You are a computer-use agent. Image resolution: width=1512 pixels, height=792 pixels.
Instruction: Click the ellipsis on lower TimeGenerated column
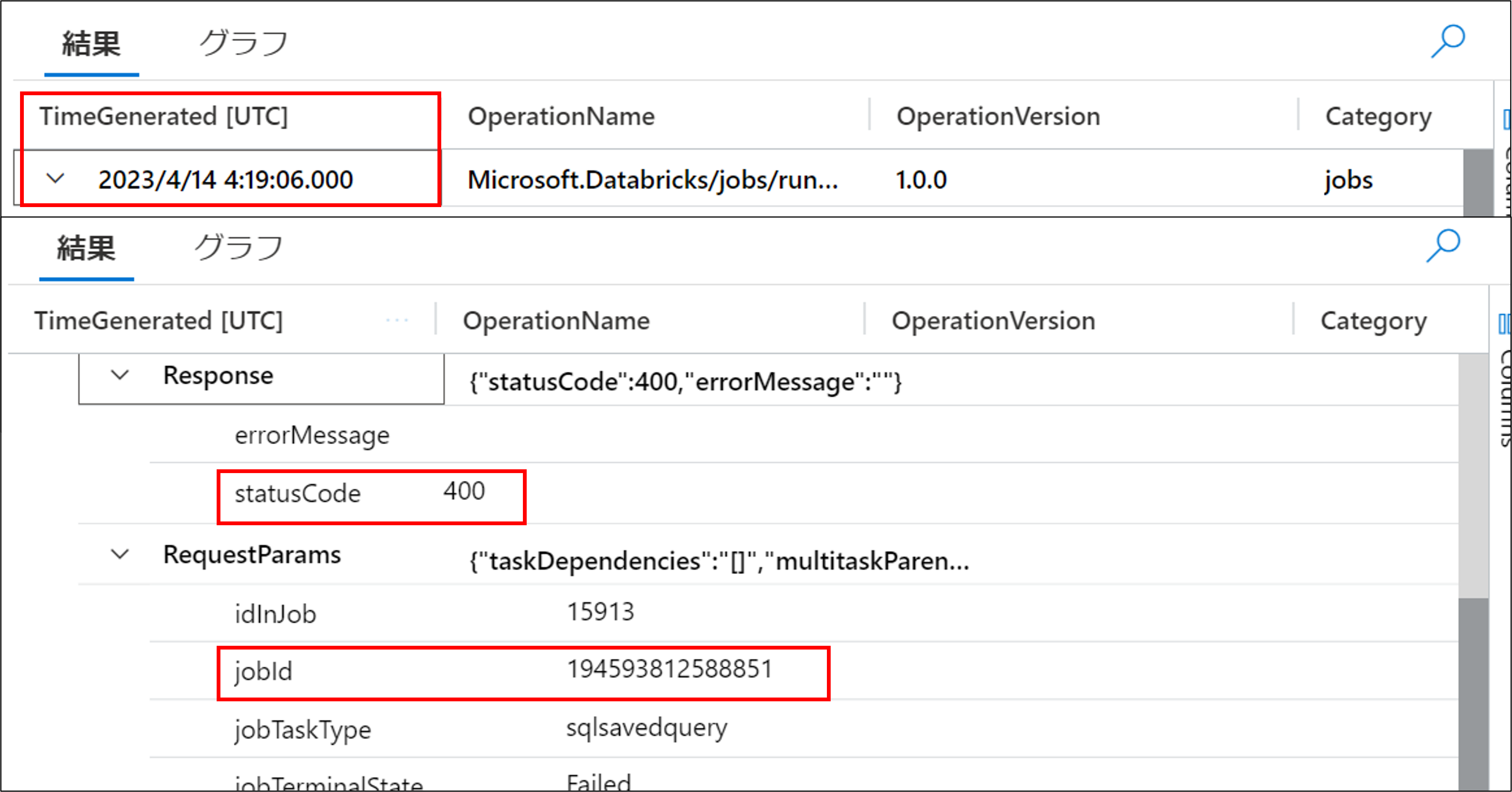point(397,320)
